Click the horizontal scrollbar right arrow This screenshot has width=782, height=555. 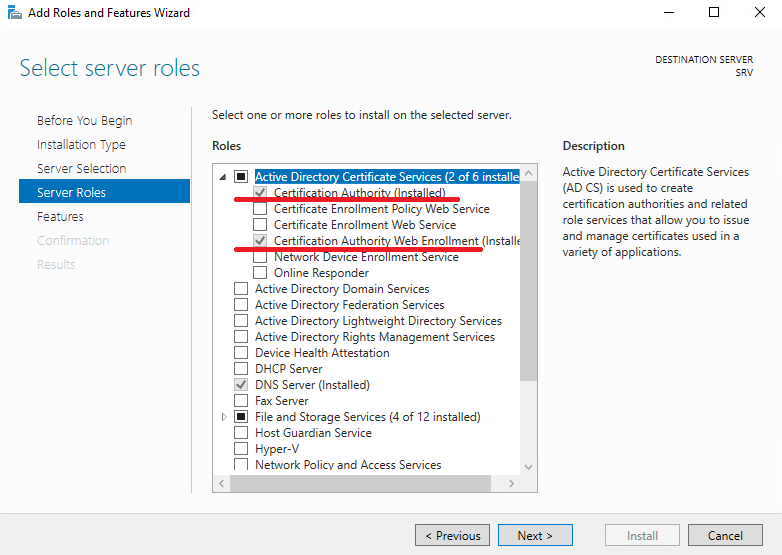[x=511, y=483]
